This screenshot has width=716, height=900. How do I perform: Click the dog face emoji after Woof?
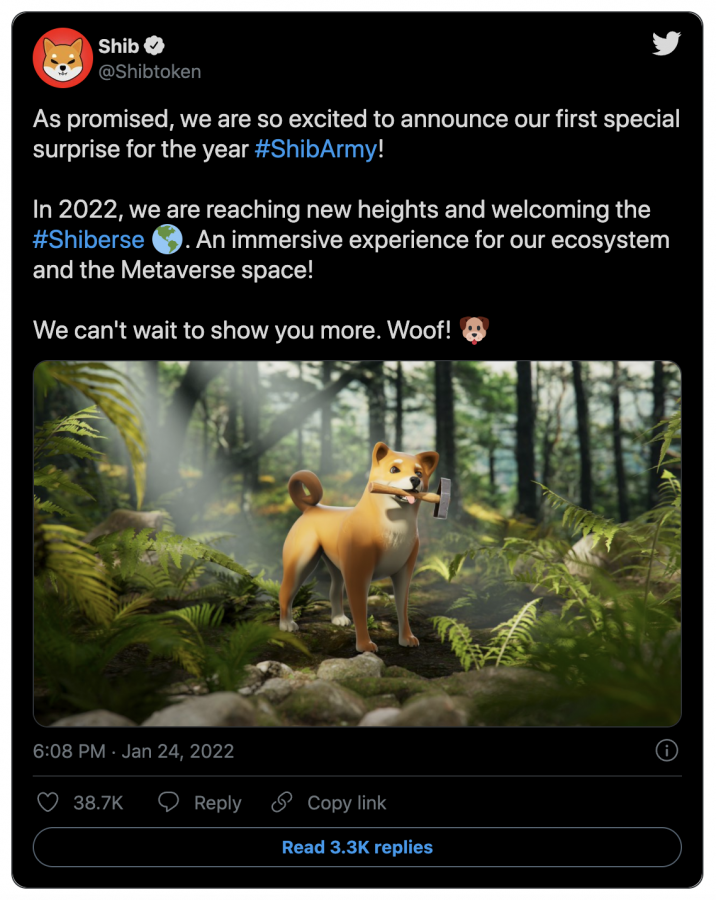[x=475, y=329]
